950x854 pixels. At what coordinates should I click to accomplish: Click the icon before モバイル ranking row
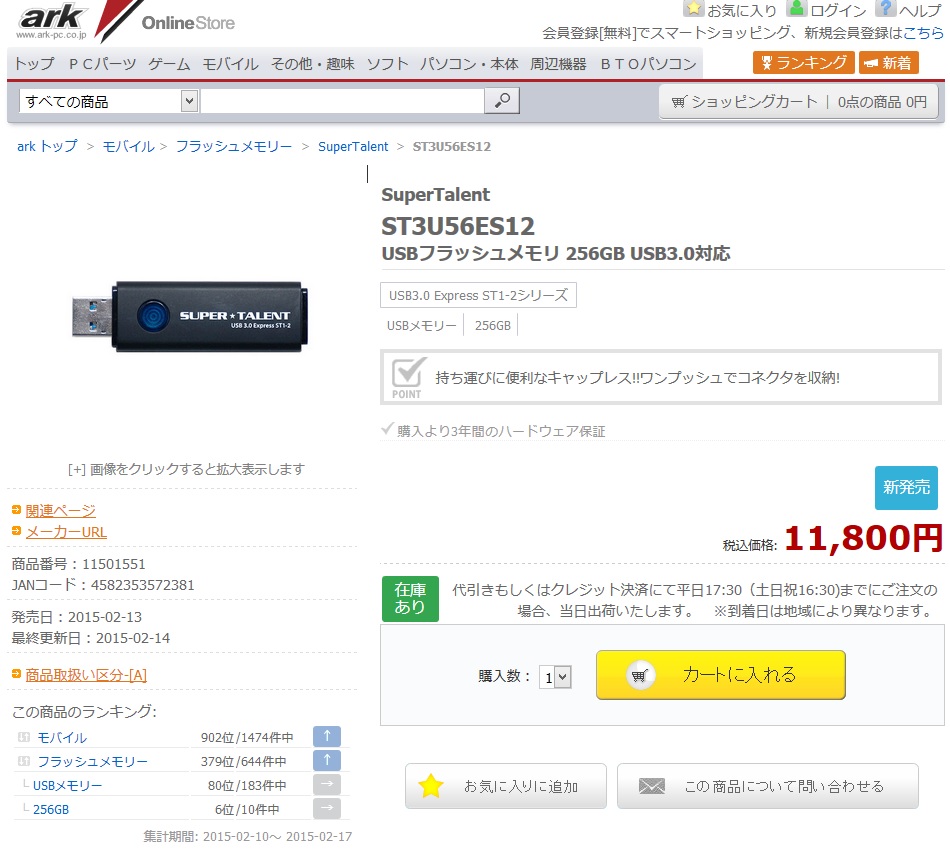point(24,737)
